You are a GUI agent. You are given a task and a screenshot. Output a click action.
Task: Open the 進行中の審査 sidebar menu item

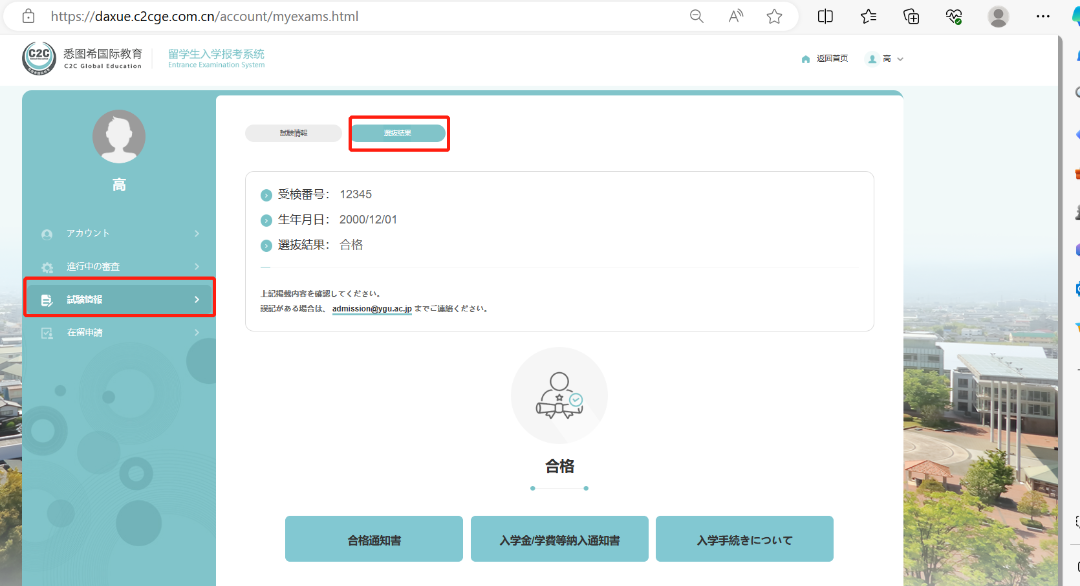120,266
